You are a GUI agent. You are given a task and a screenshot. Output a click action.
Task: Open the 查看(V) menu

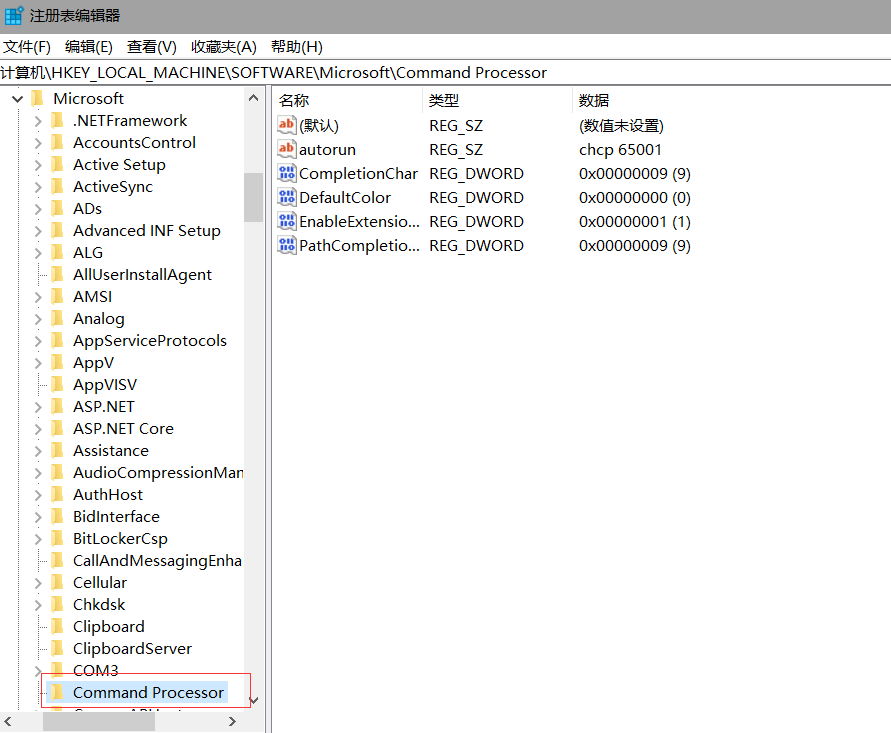[152, 47]
